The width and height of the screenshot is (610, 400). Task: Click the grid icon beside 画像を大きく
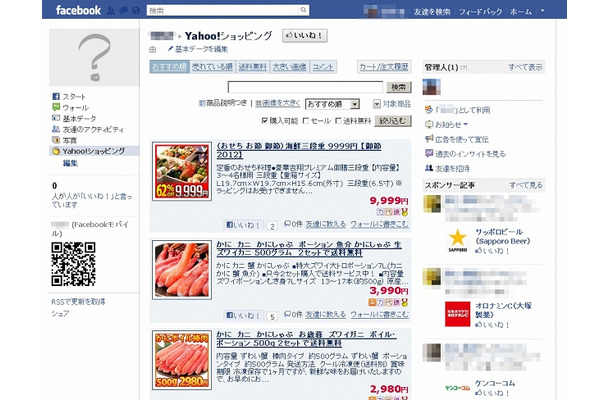tap(258, 103)
